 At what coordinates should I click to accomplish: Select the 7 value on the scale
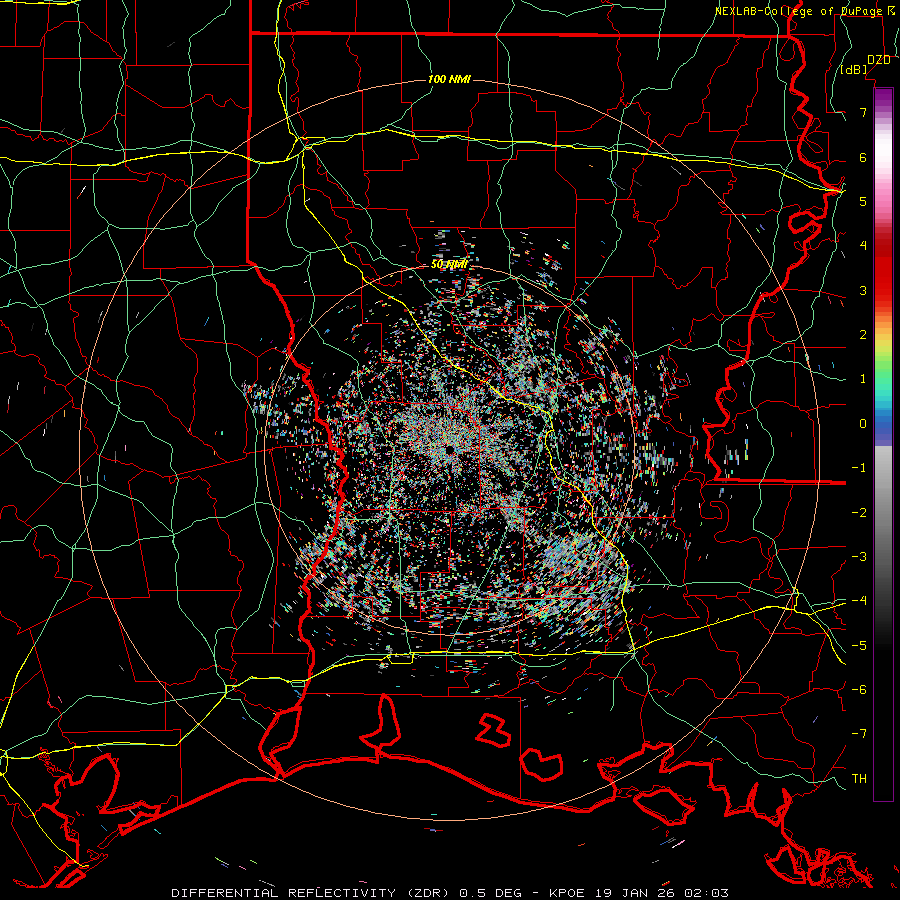(x=863, y=112)
